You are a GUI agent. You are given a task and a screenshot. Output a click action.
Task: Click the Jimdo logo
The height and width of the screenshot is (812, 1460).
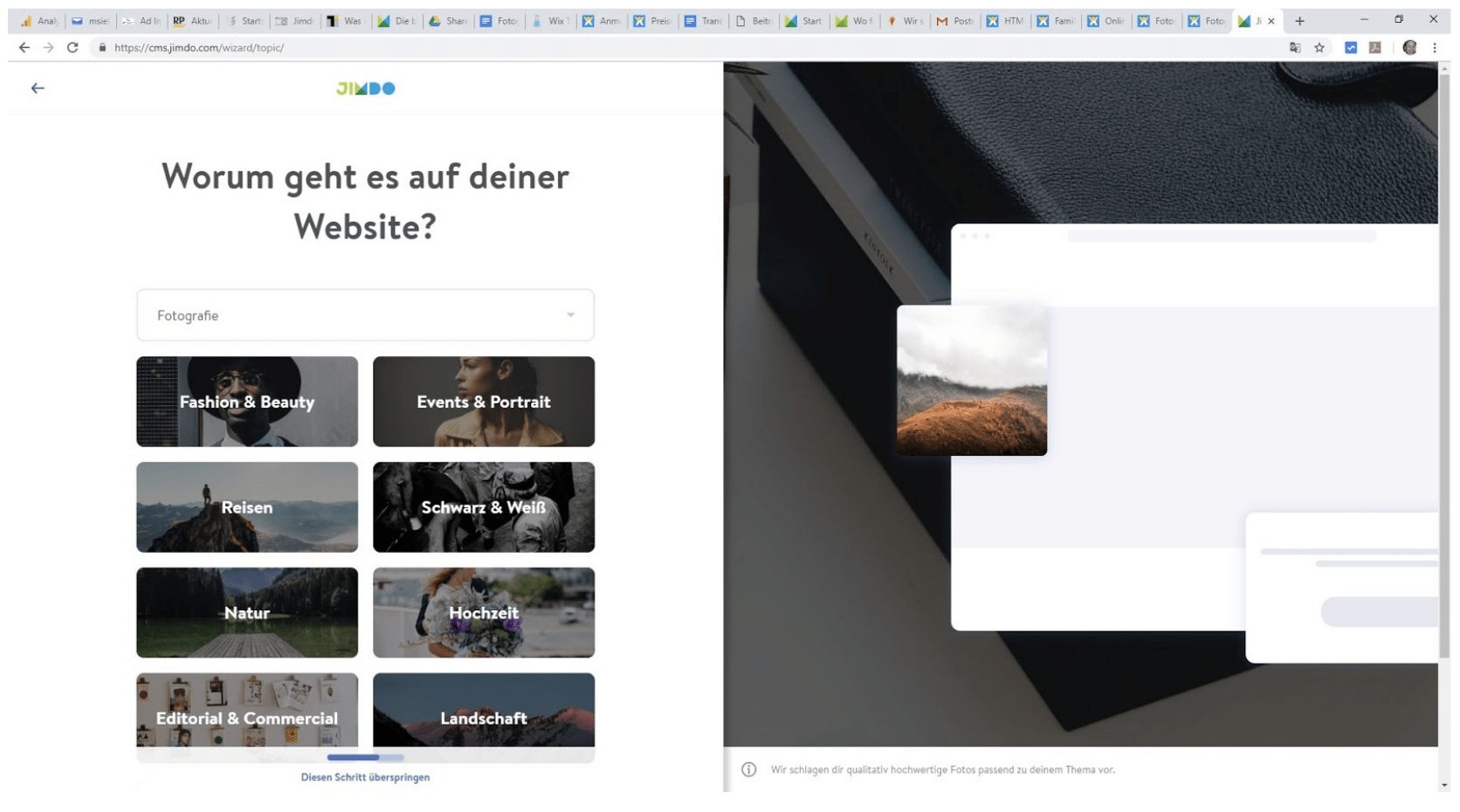(365, 88)
